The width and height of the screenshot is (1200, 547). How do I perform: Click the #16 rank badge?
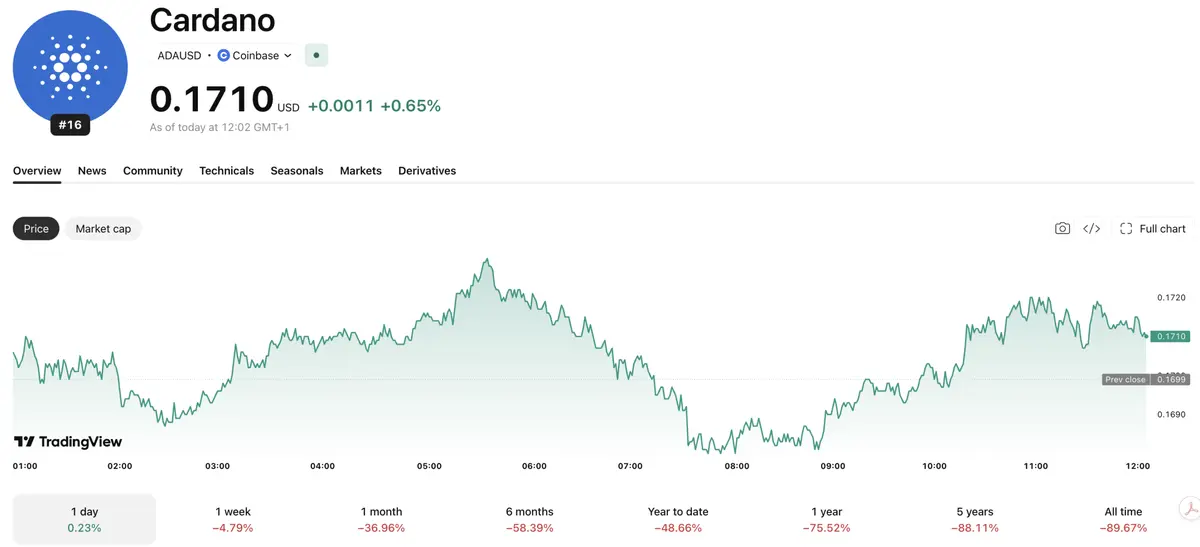(70, 125)
